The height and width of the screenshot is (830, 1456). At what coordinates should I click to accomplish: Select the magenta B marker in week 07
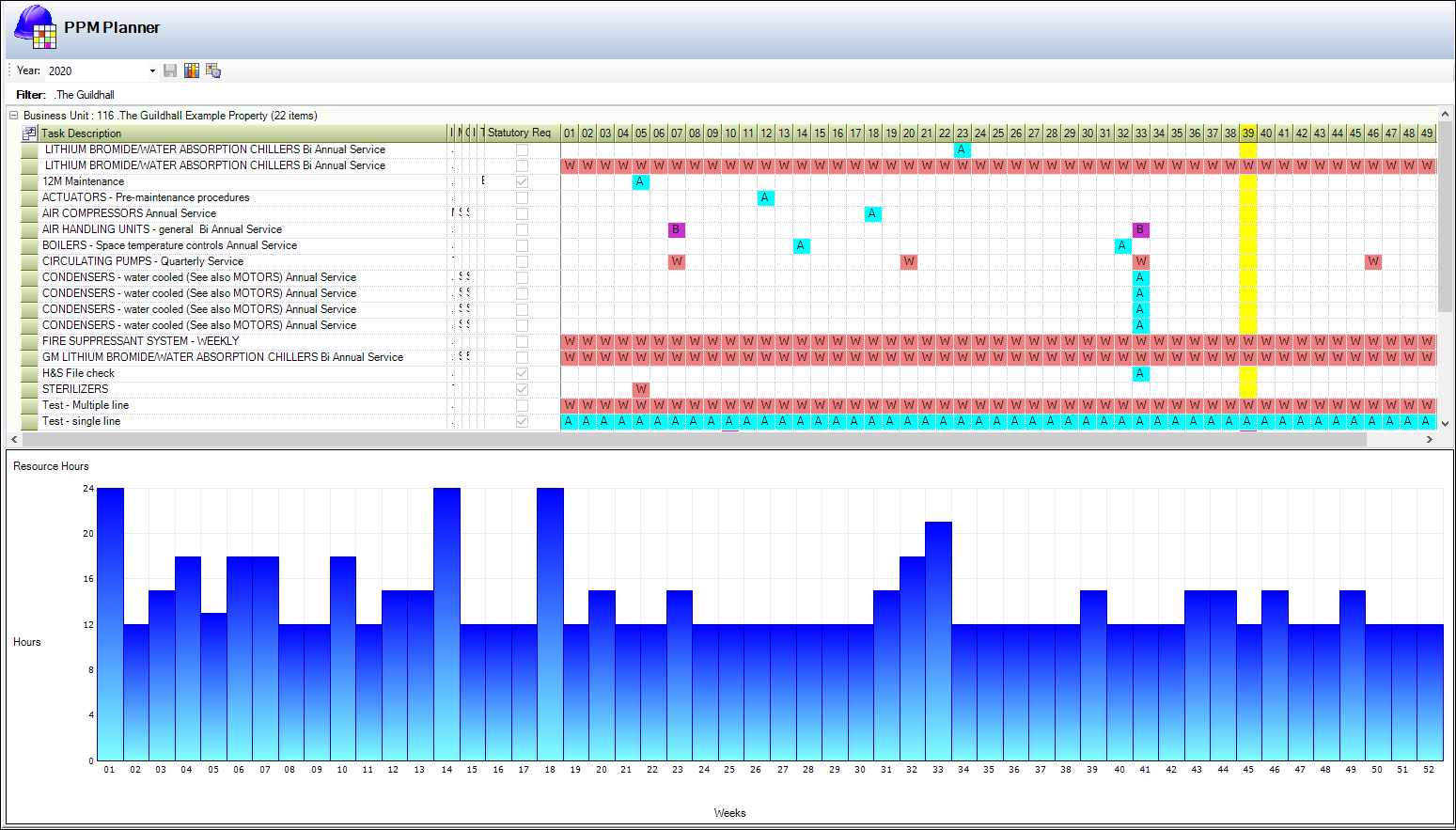(x=676, y=229)
